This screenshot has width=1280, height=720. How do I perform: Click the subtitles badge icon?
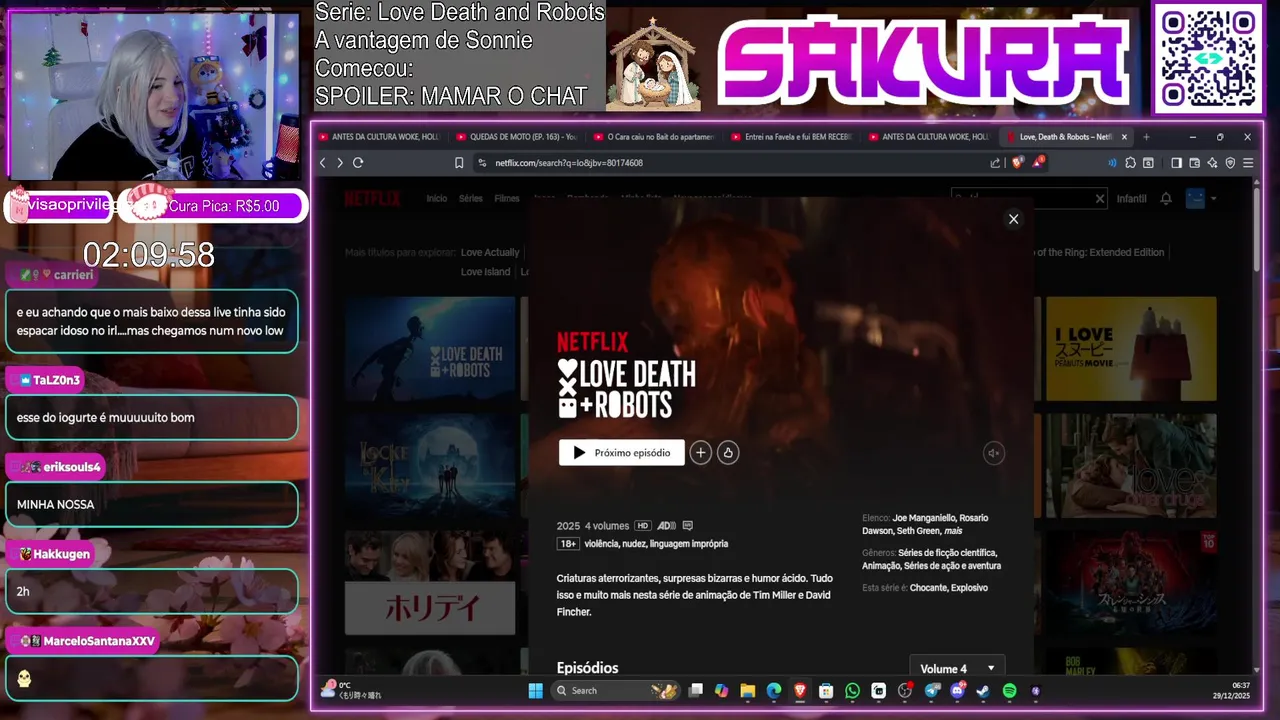tap(687, 526)
